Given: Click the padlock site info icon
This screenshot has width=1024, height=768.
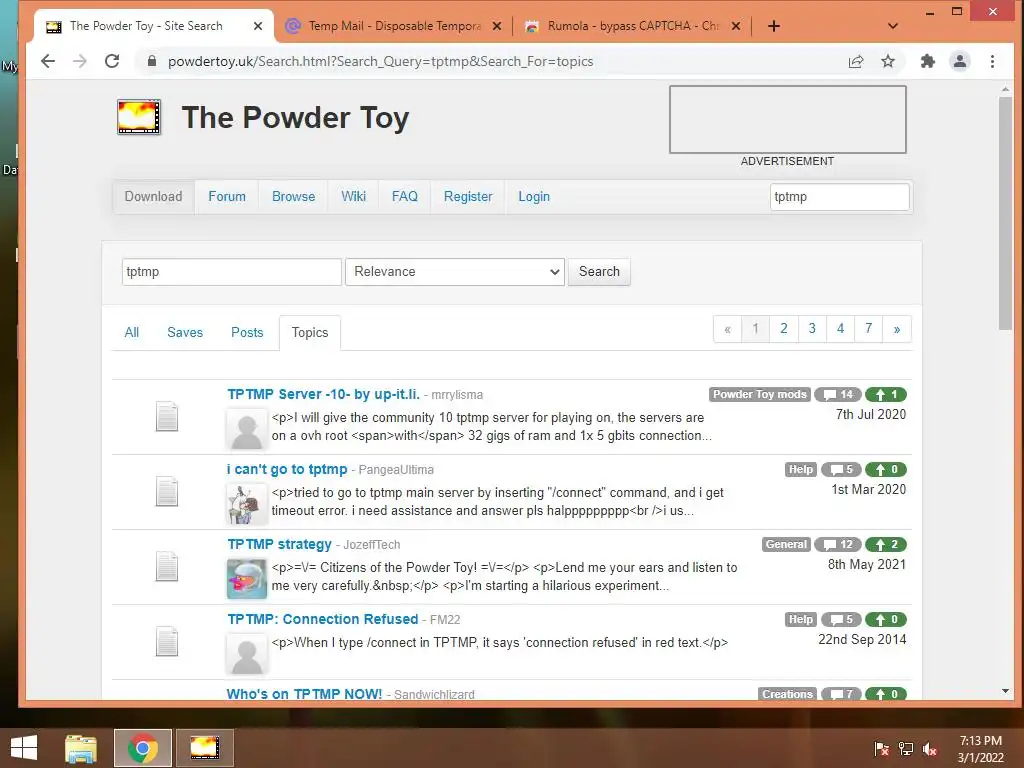Looking at the screenshot, I should coord(152,61).
